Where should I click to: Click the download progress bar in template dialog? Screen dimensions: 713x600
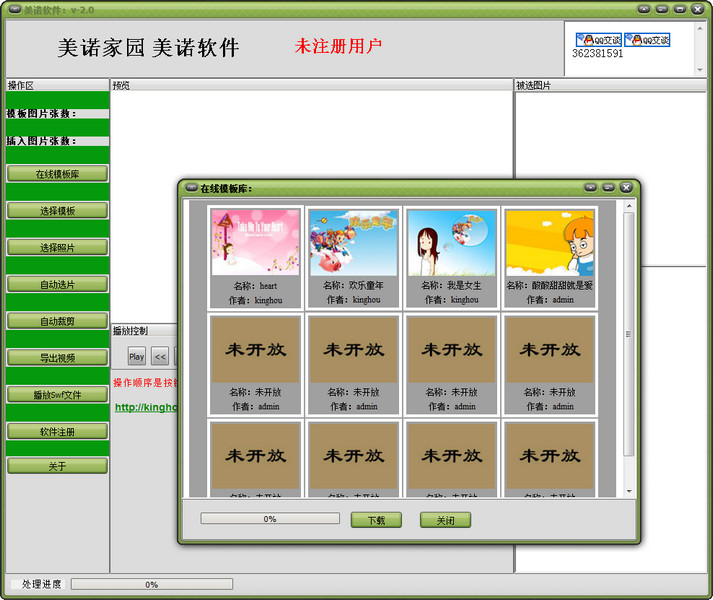coord(270,519)
